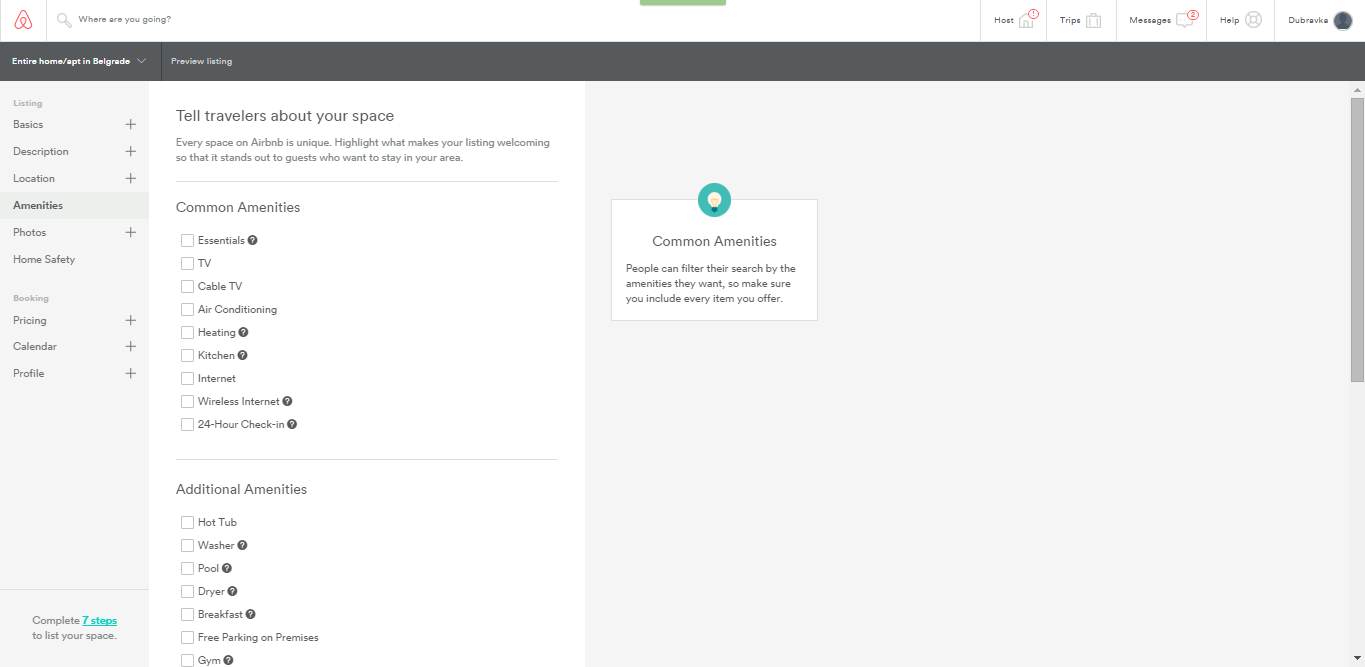Screen dimensions: 1365x667
Task: Go to Photos sidebar item
Action: [30, 232]
